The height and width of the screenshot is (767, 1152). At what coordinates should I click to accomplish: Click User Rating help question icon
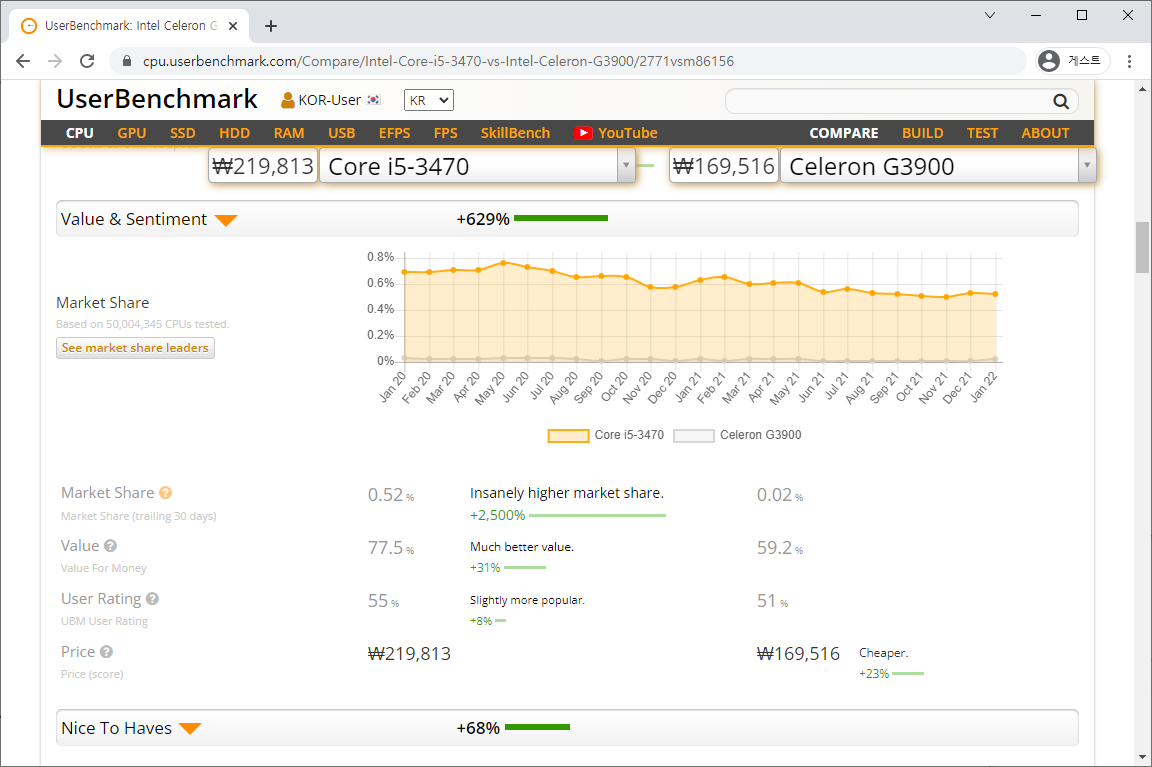click(x=152, y=599)
